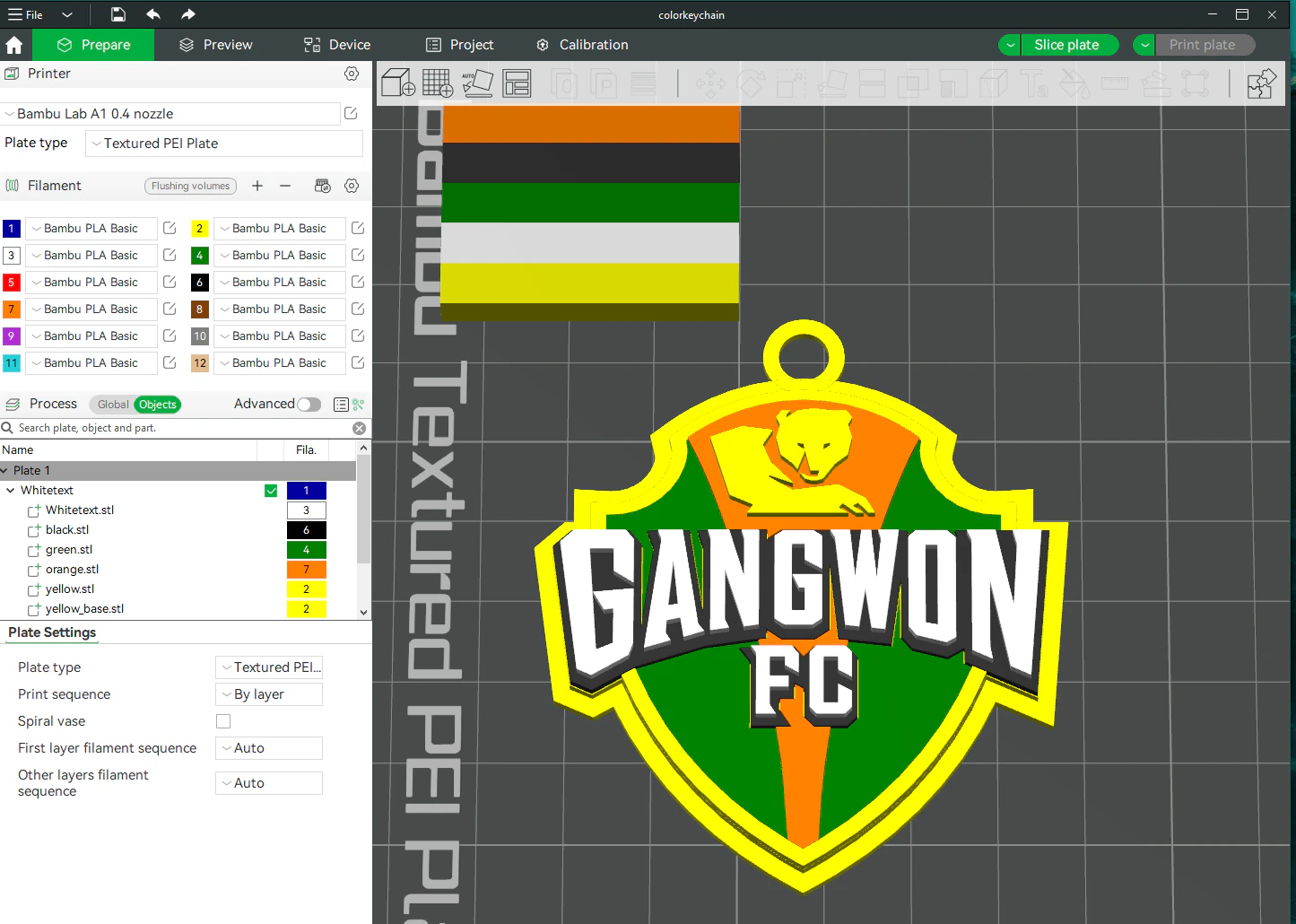Open Other layers filament sequence dropdown
Viewport: 1296px width, 924px height.
pos(269,783)
